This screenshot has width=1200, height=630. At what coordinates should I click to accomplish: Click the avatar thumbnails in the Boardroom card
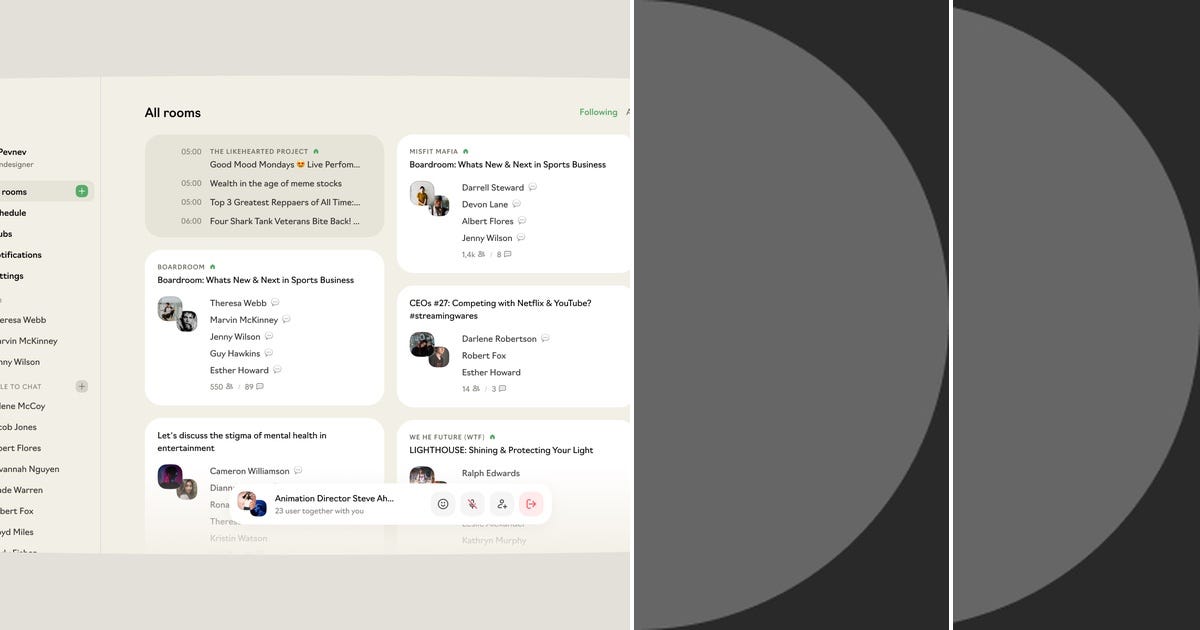pos(177,314)
